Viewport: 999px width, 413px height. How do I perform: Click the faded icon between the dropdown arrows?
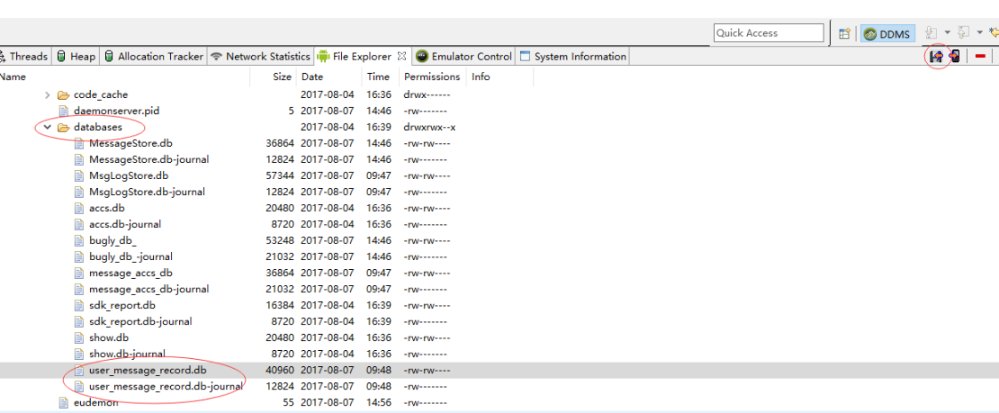tap(963, 33)
